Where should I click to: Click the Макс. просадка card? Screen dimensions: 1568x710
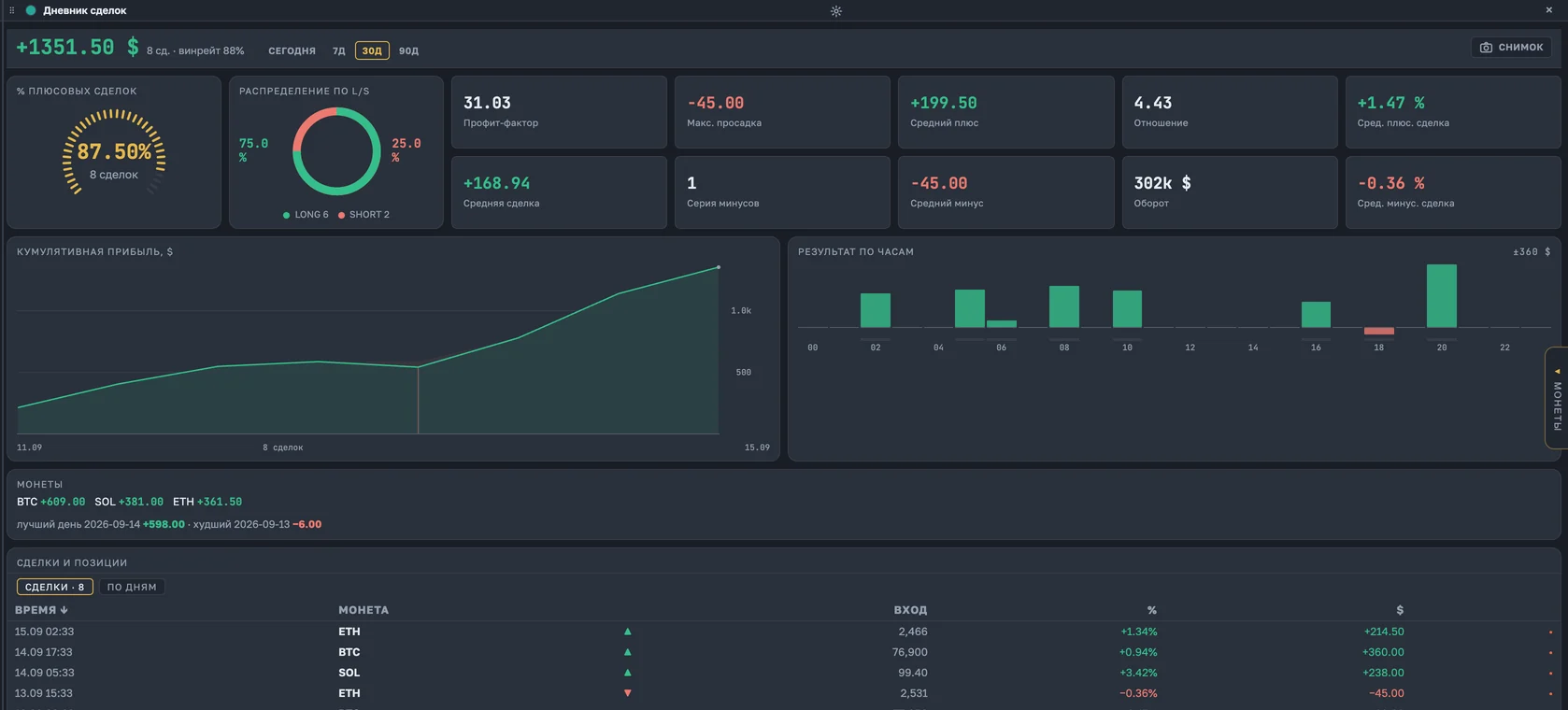(x=782, y=112)
